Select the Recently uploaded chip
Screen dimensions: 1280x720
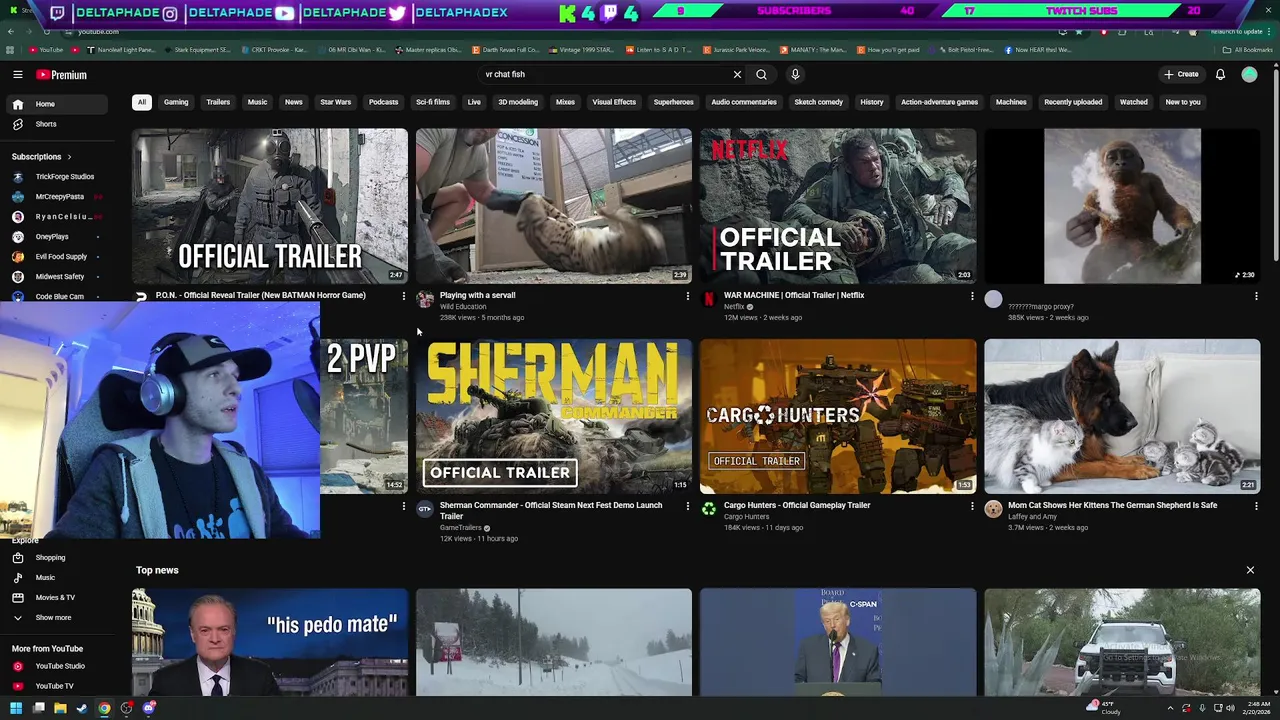click(1073, 102)
